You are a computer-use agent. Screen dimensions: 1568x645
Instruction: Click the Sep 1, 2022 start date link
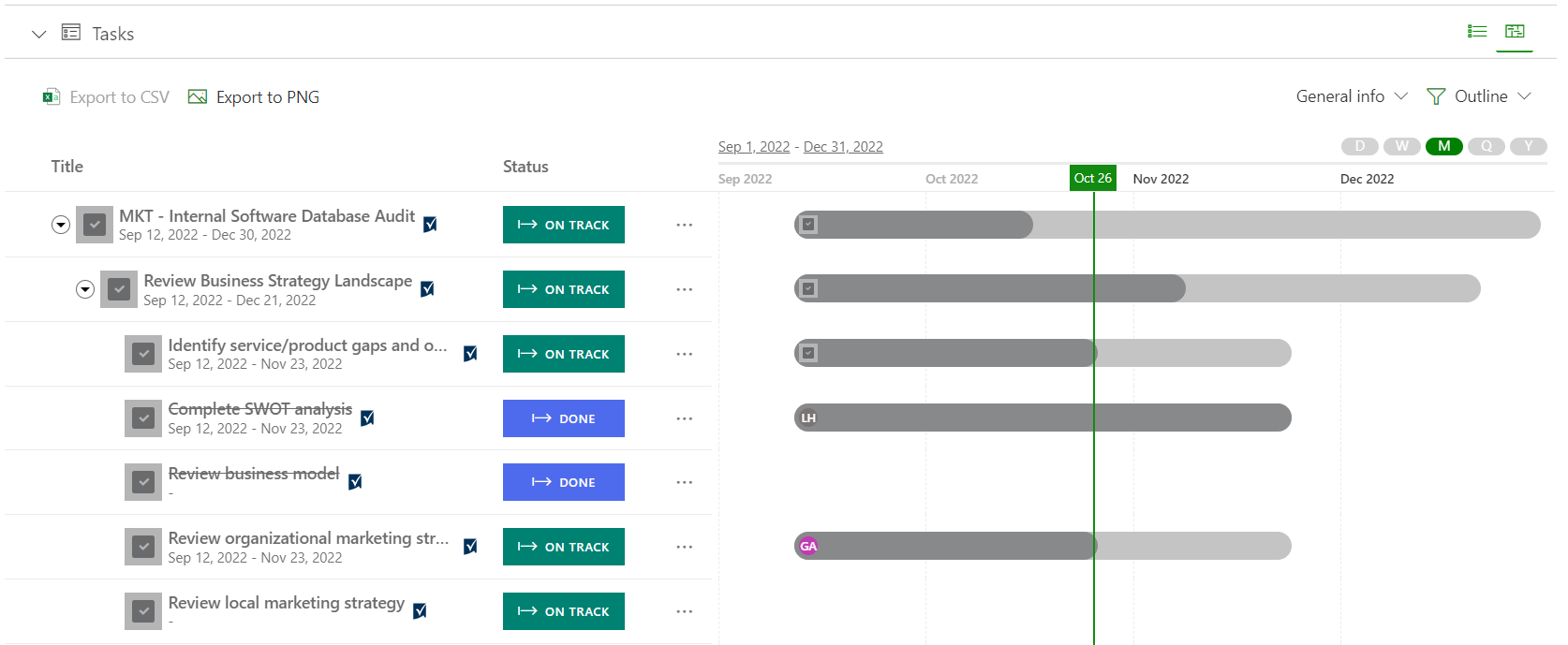pyautogui.click(x=754, y=147)
